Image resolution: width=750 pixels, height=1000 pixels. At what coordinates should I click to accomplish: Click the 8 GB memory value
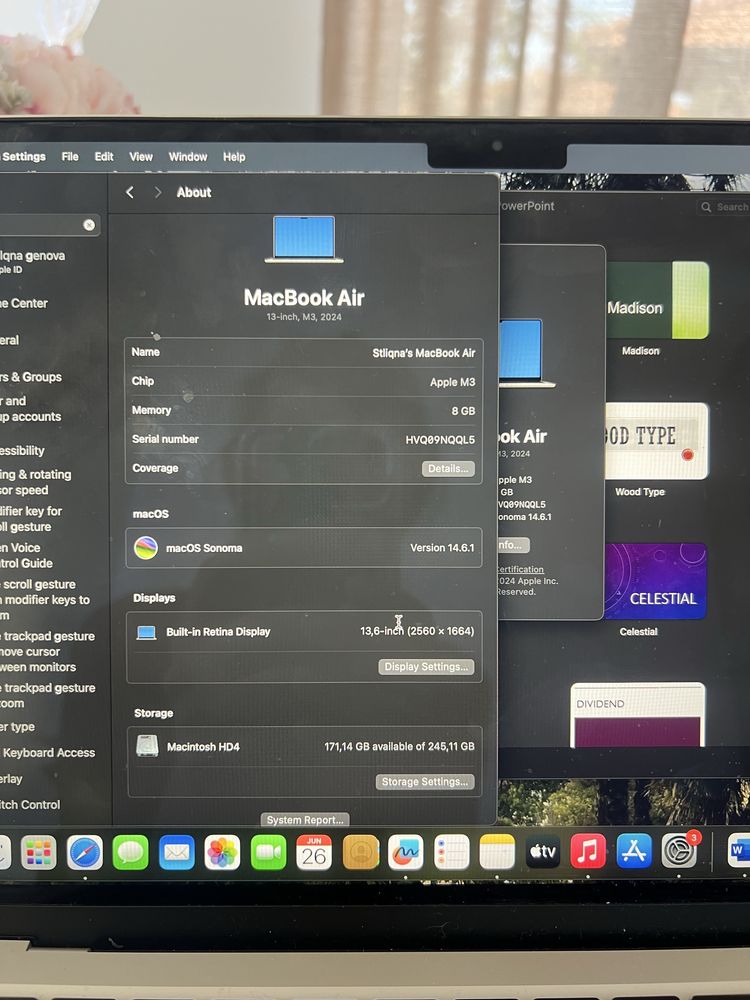click(463, 411)
